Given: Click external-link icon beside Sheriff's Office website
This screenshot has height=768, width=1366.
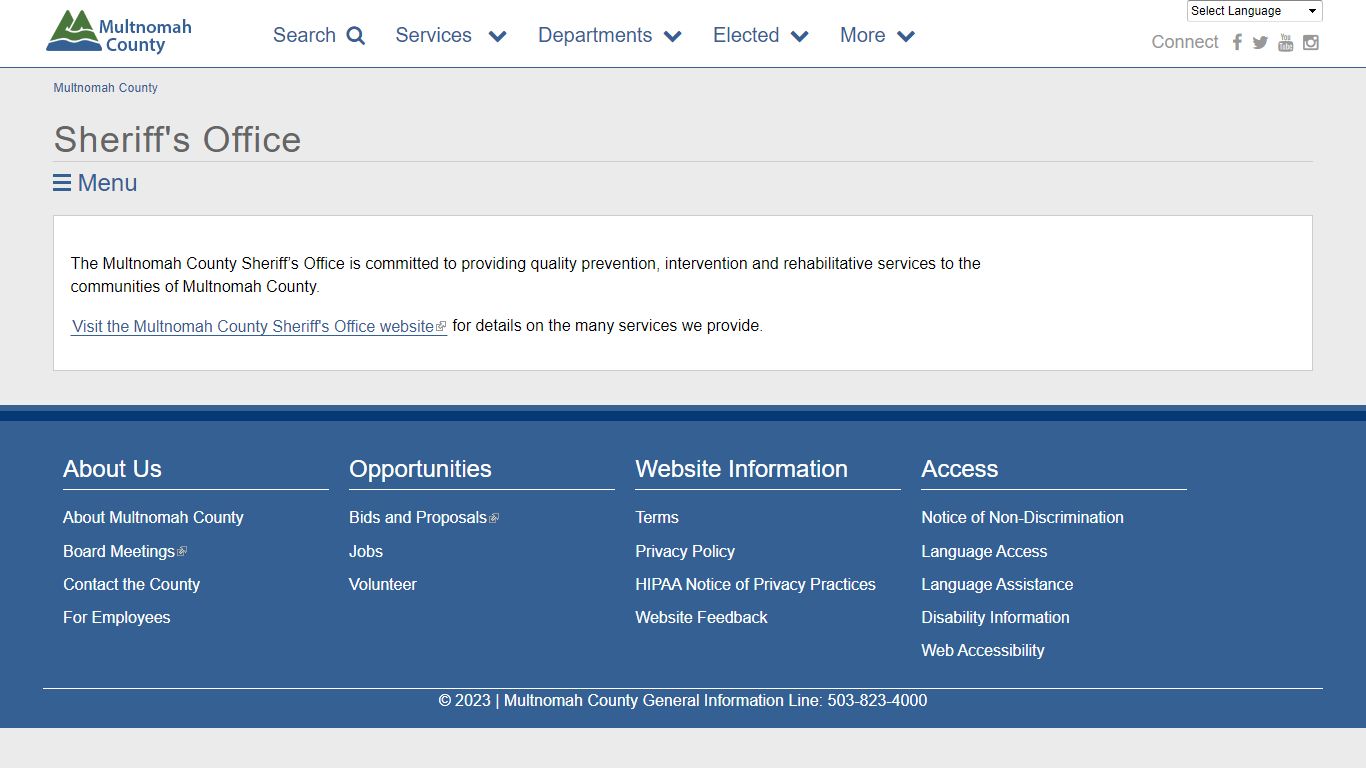Looking at the screenshot, I should (441, 327).
